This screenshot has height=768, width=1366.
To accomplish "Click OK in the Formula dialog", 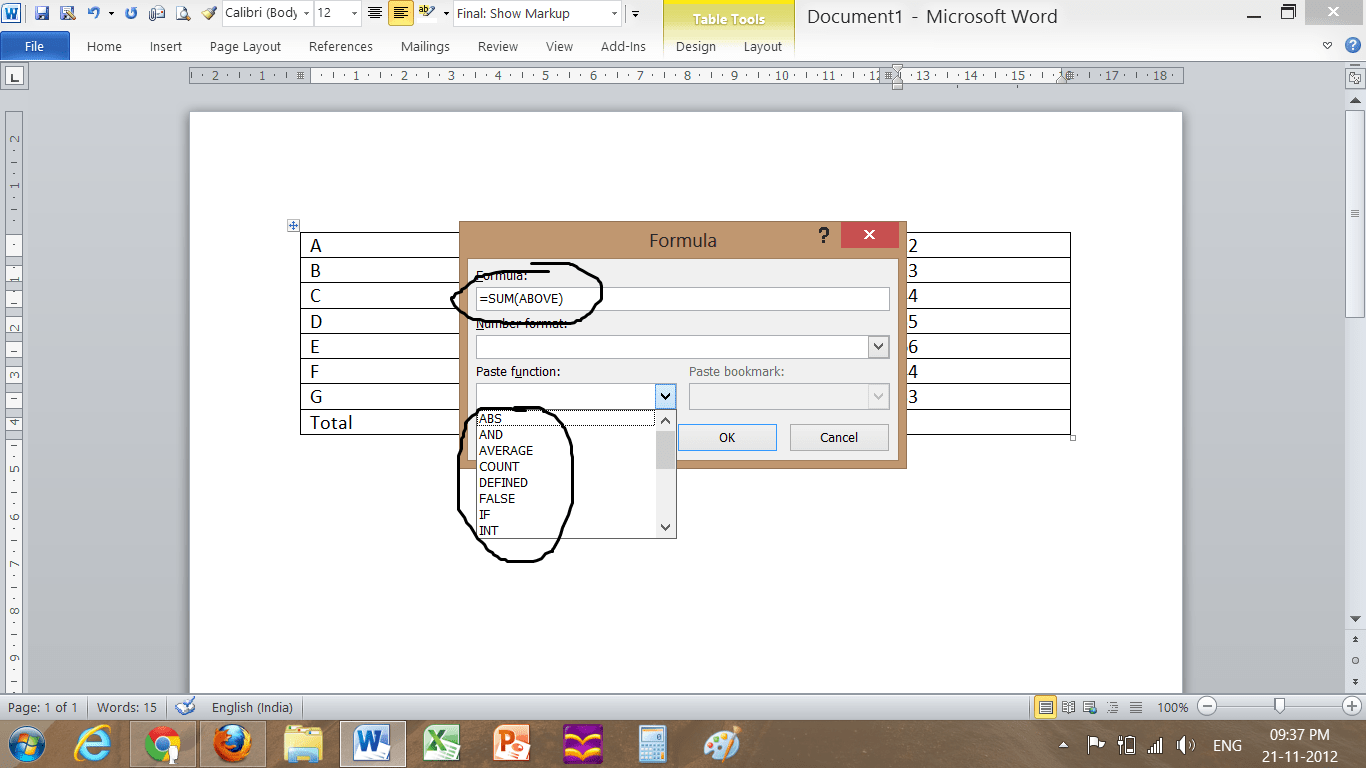I will (x=727, y=437).
